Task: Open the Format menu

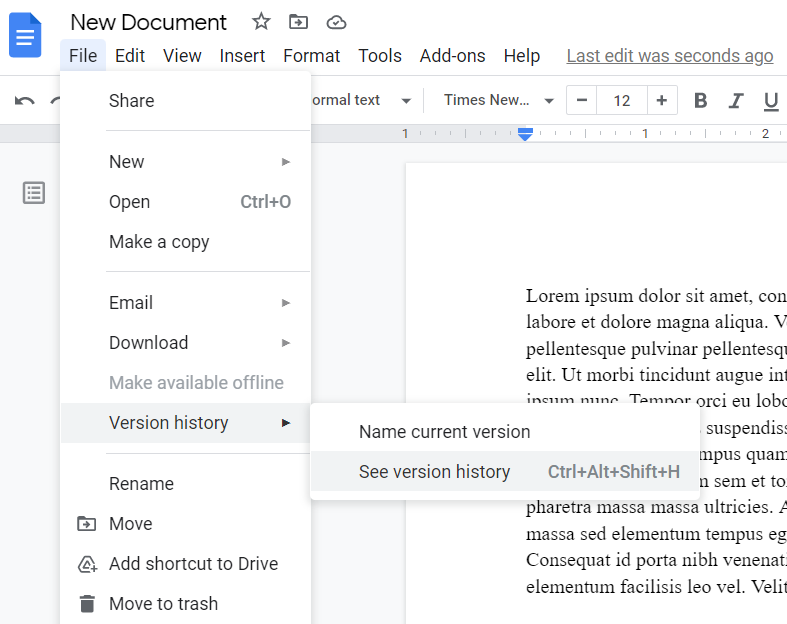Action: coord(311,56)
